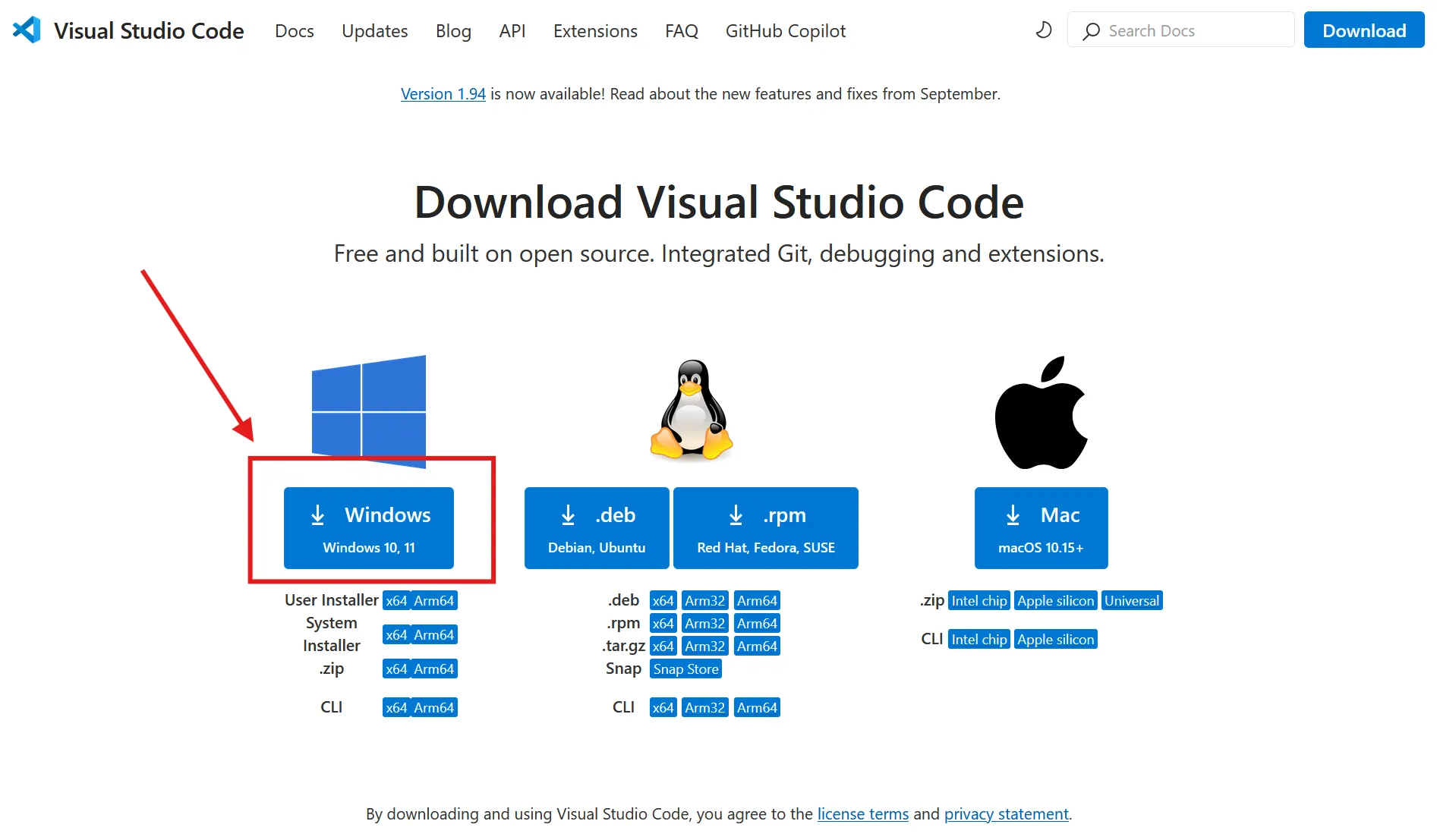The height and width of the screenshot is (840, 1437).
Task: Download the .rpm package for Red Hat
Action: point(765,528)
